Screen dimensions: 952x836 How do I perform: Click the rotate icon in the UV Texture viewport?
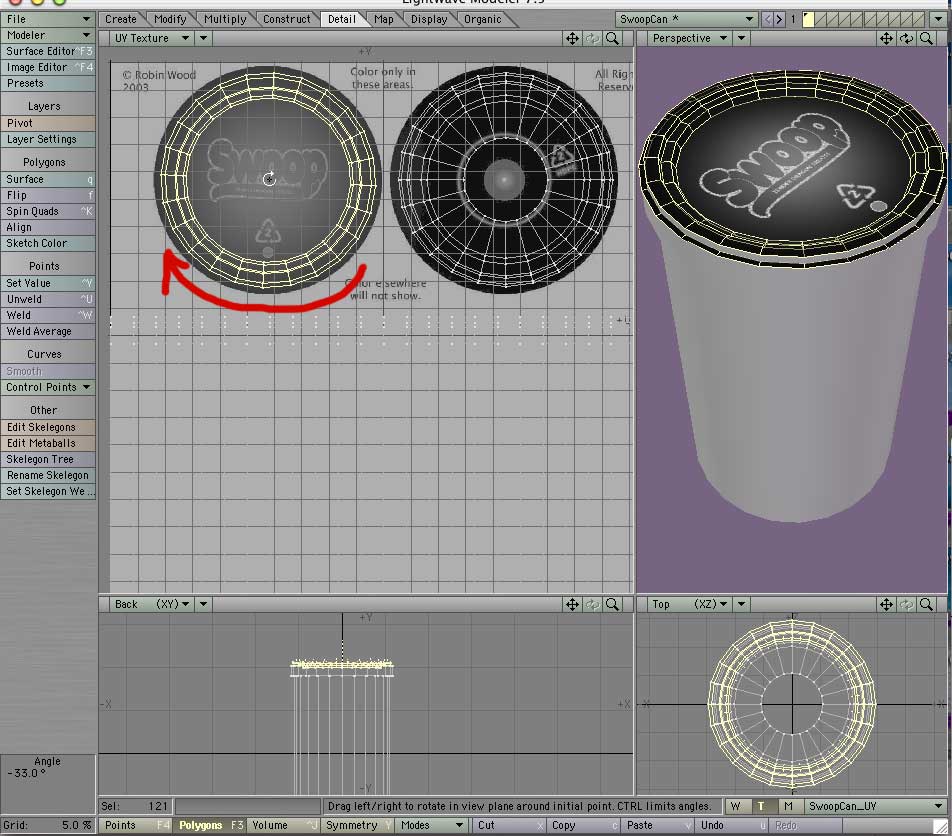click(592, 39)
